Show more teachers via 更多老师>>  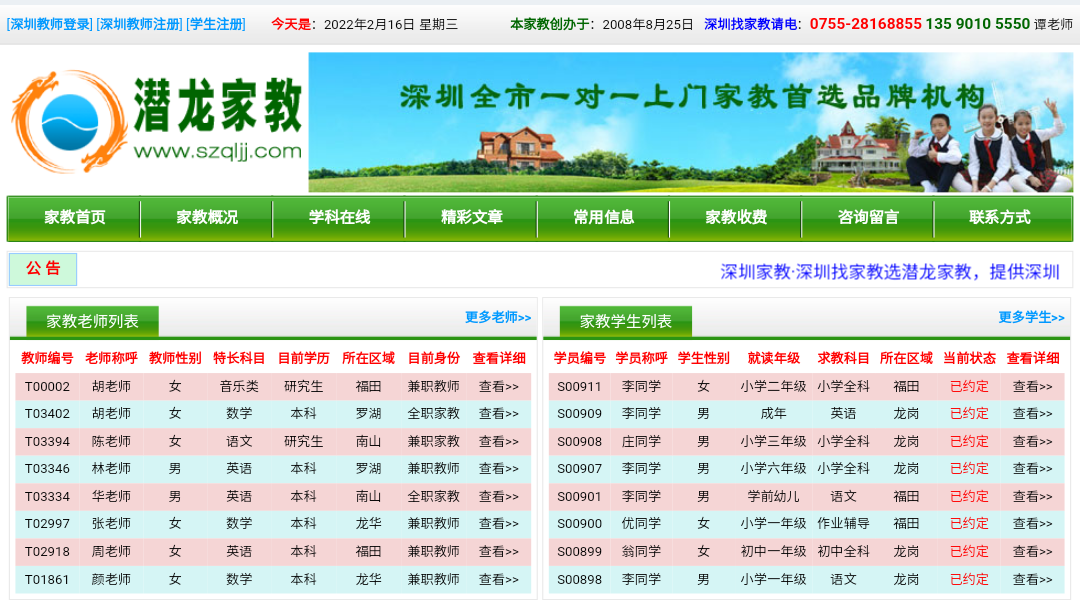498,317
